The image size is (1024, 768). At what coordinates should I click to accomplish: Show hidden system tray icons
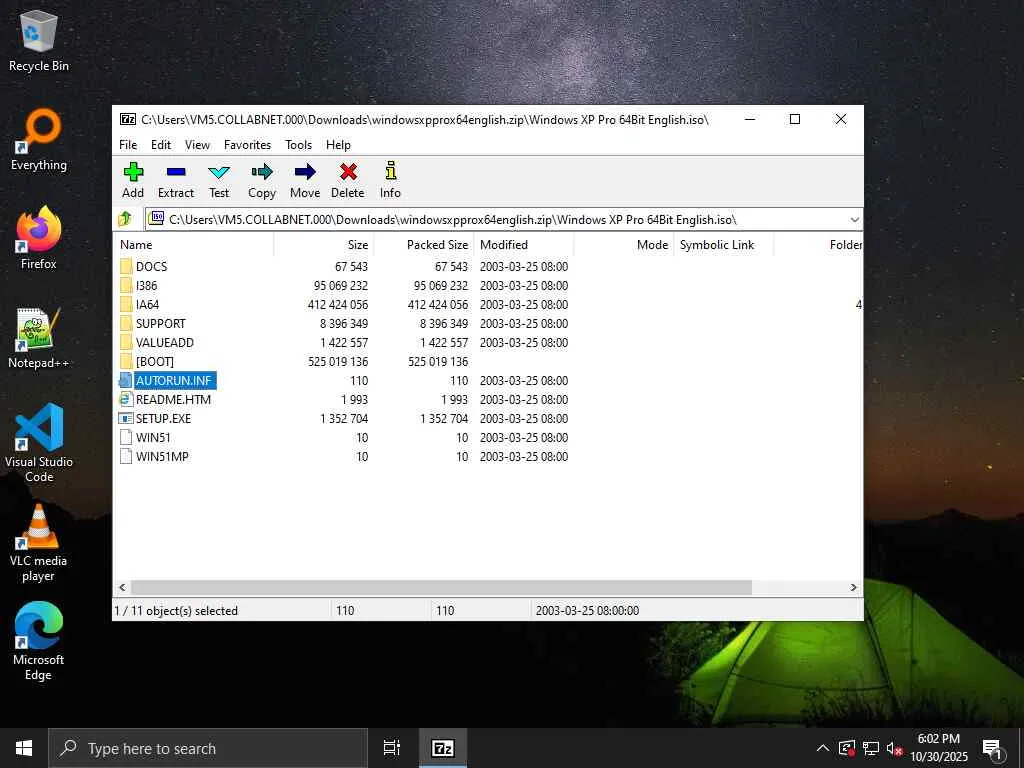[x=823, y=748]
